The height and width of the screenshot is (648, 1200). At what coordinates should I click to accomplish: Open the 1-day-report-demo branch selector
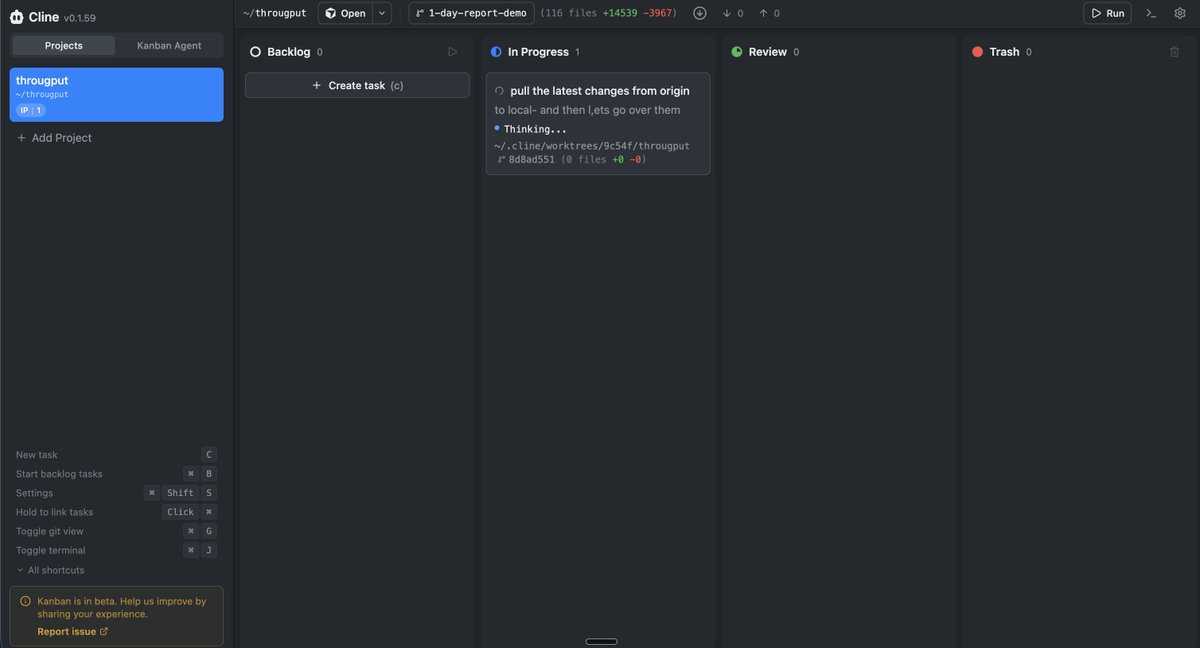point(471,13)
